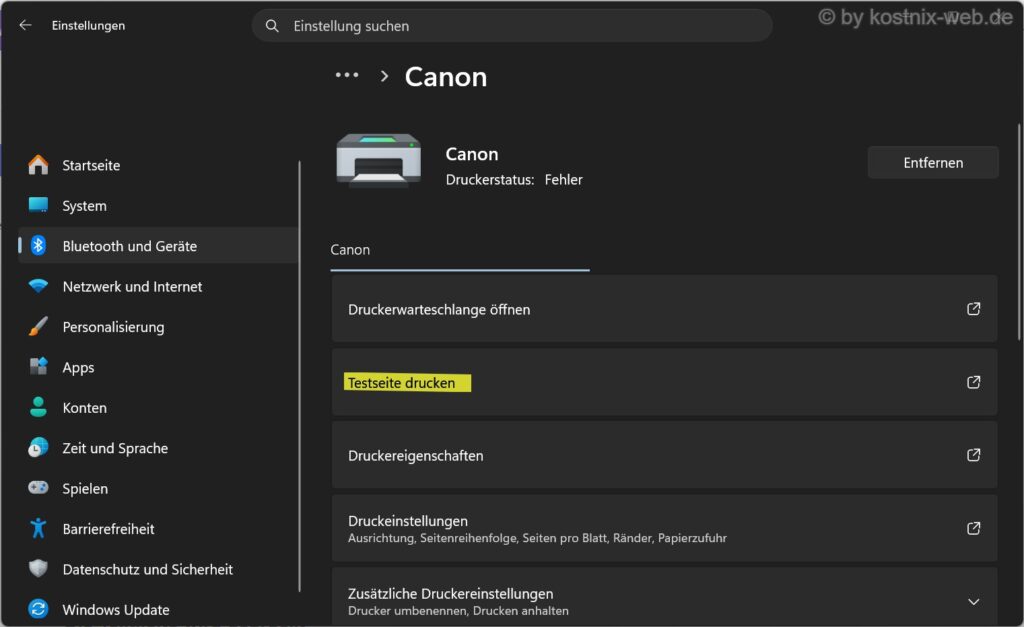
Task: Click the Canon page title
Action: [446, 77]
